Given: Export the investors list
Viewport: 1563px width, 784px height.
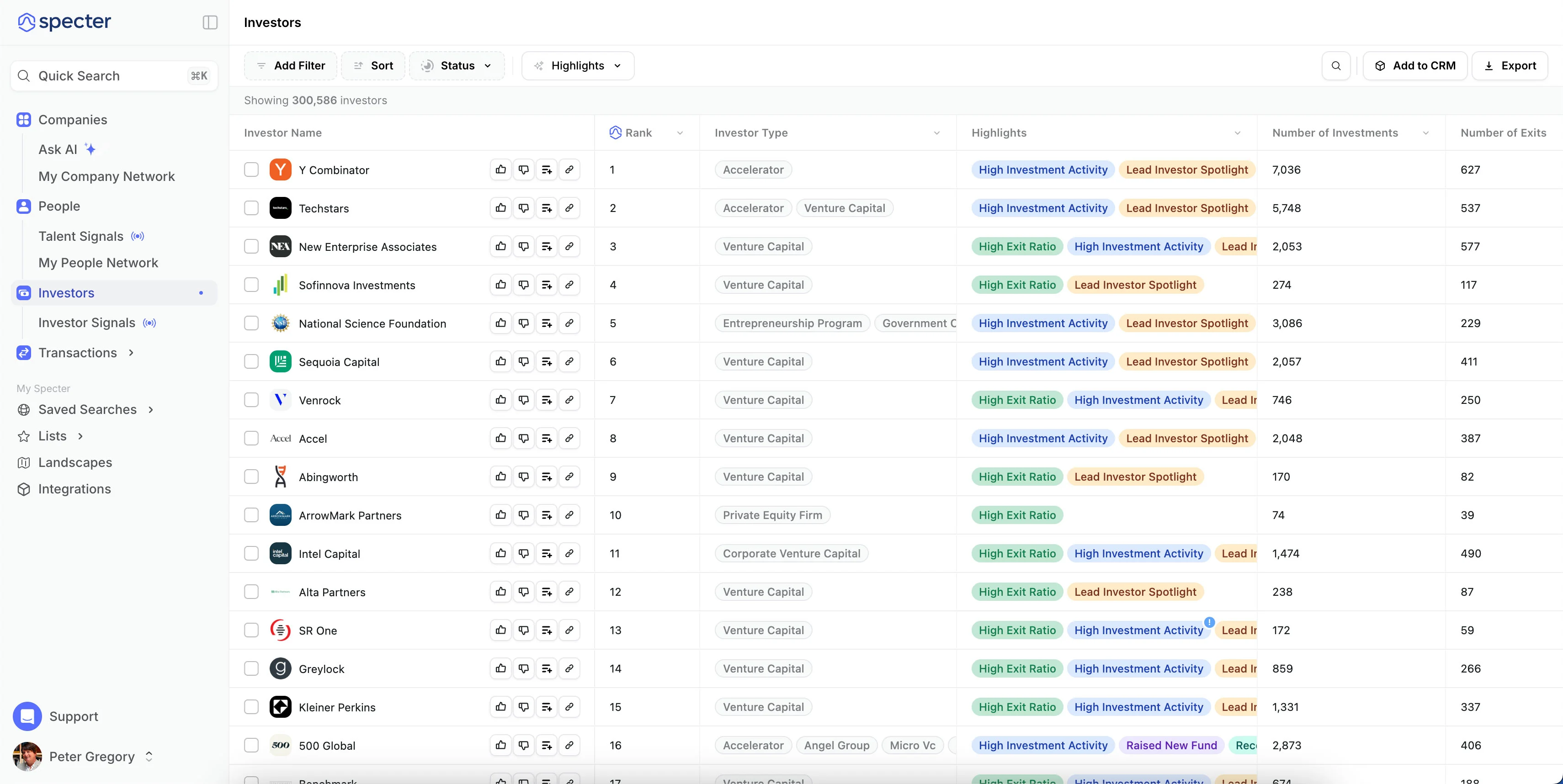Looking at the screenshot, I should pos(1510,65).
